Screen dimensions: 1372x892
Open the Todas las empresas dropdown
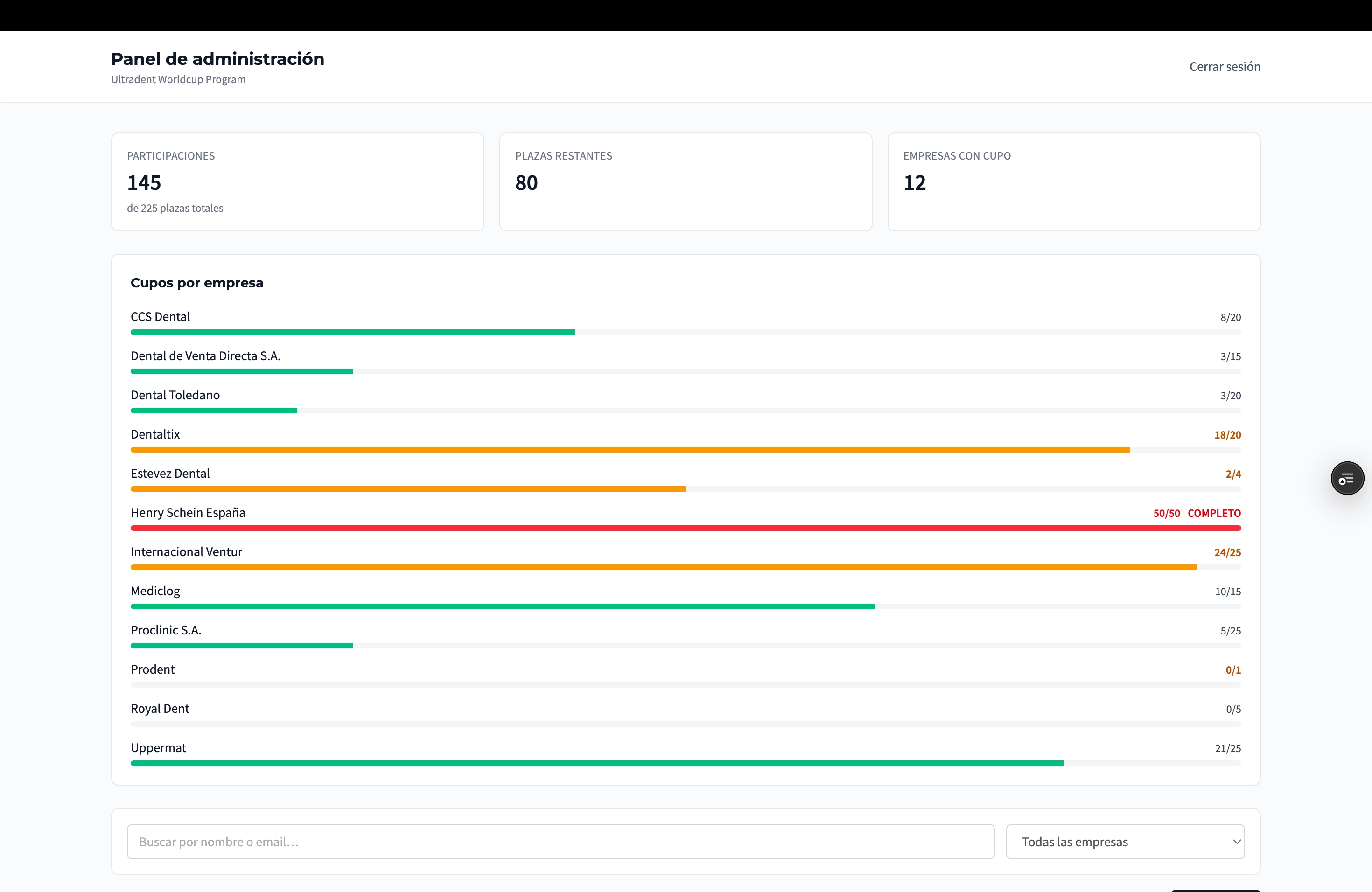click(x=1125, y=841)
